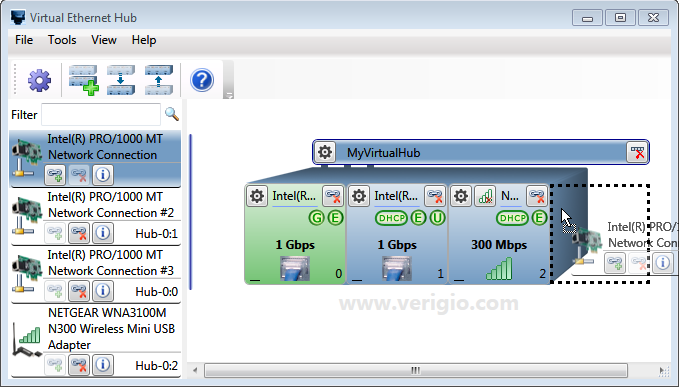This screenshot has height=387, width=679.
Task: Open the Help menu
Action: click(144, 40)
